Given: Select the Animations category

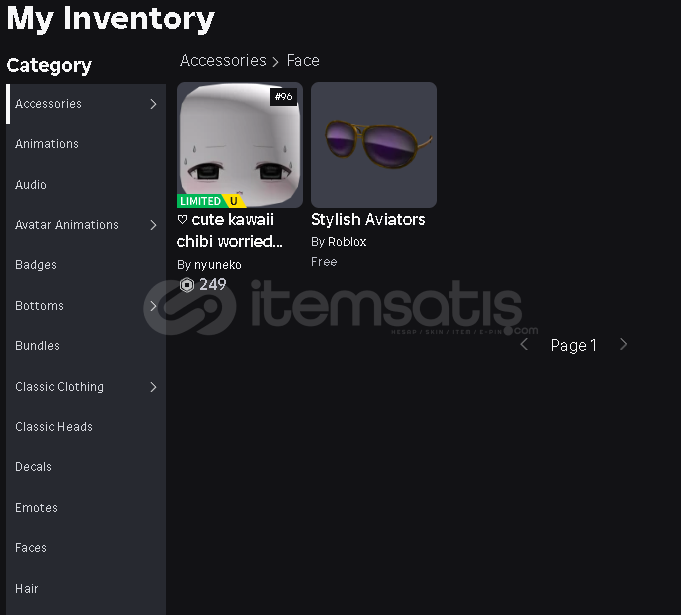Looking at the screenshot, I should click(x=86, y=144).
